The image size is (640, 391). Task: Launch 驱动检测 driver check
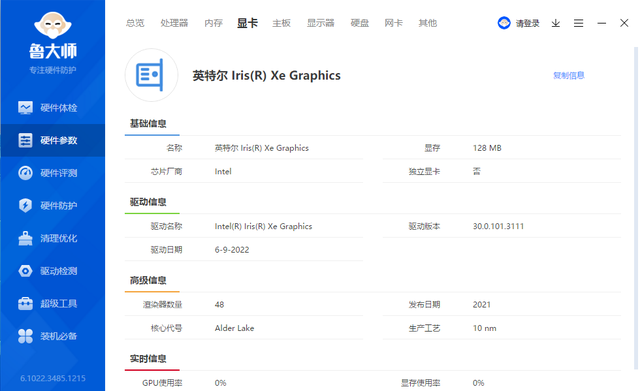52,271
